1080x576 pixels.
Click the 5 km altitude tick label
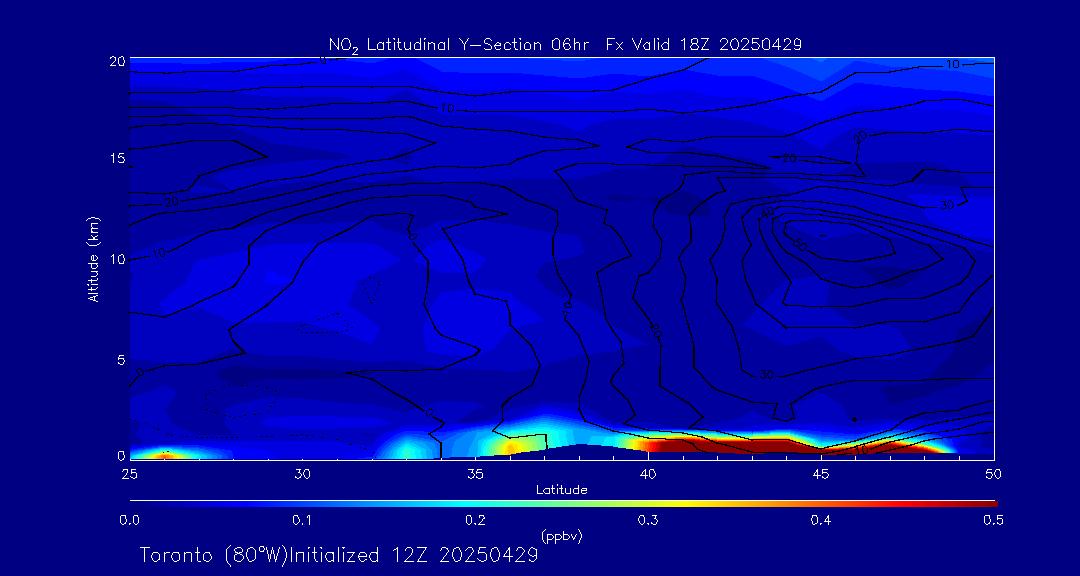pyautogui.click(x=119, y=359)
